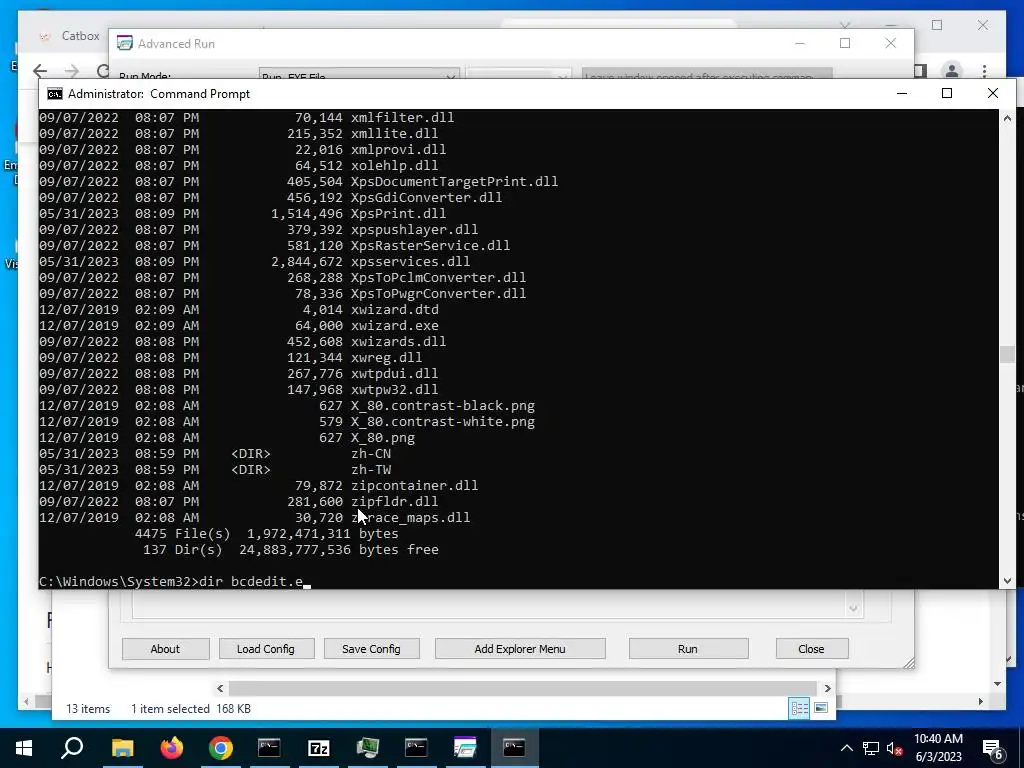Screen dimensions: 1024x768
Task: Click the About button in Advanced Run
Action: 165,648
